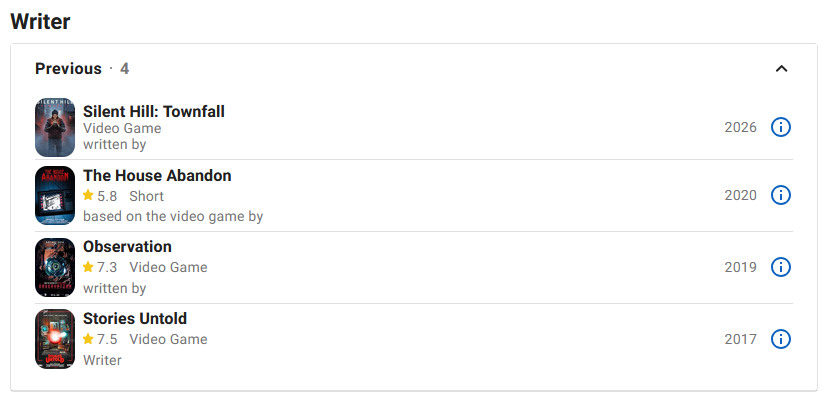Click the 'based on the video game by' text
This screenshot has height=399, width=827.
pos(173,216)
